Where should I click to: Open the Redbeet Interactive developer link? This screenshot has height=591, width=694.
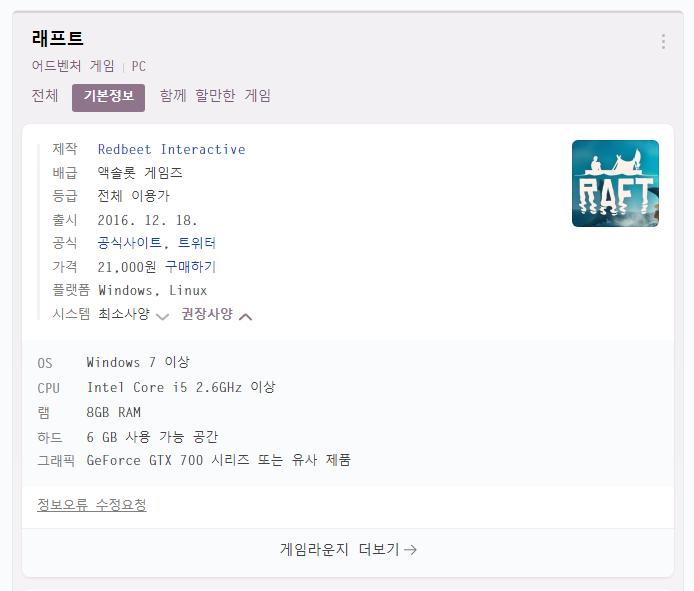[x=171, y=150]
